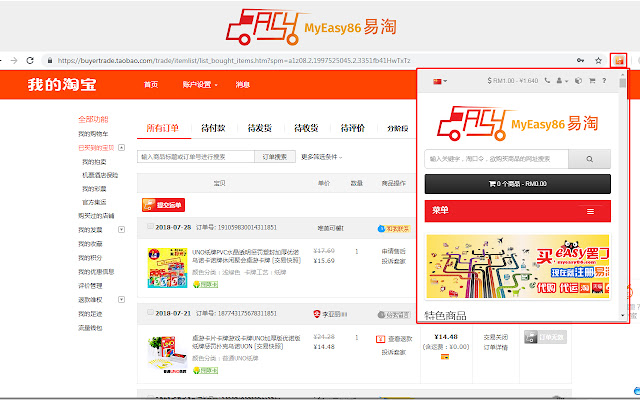Click the magnifier search button in popup

(589, 159)
